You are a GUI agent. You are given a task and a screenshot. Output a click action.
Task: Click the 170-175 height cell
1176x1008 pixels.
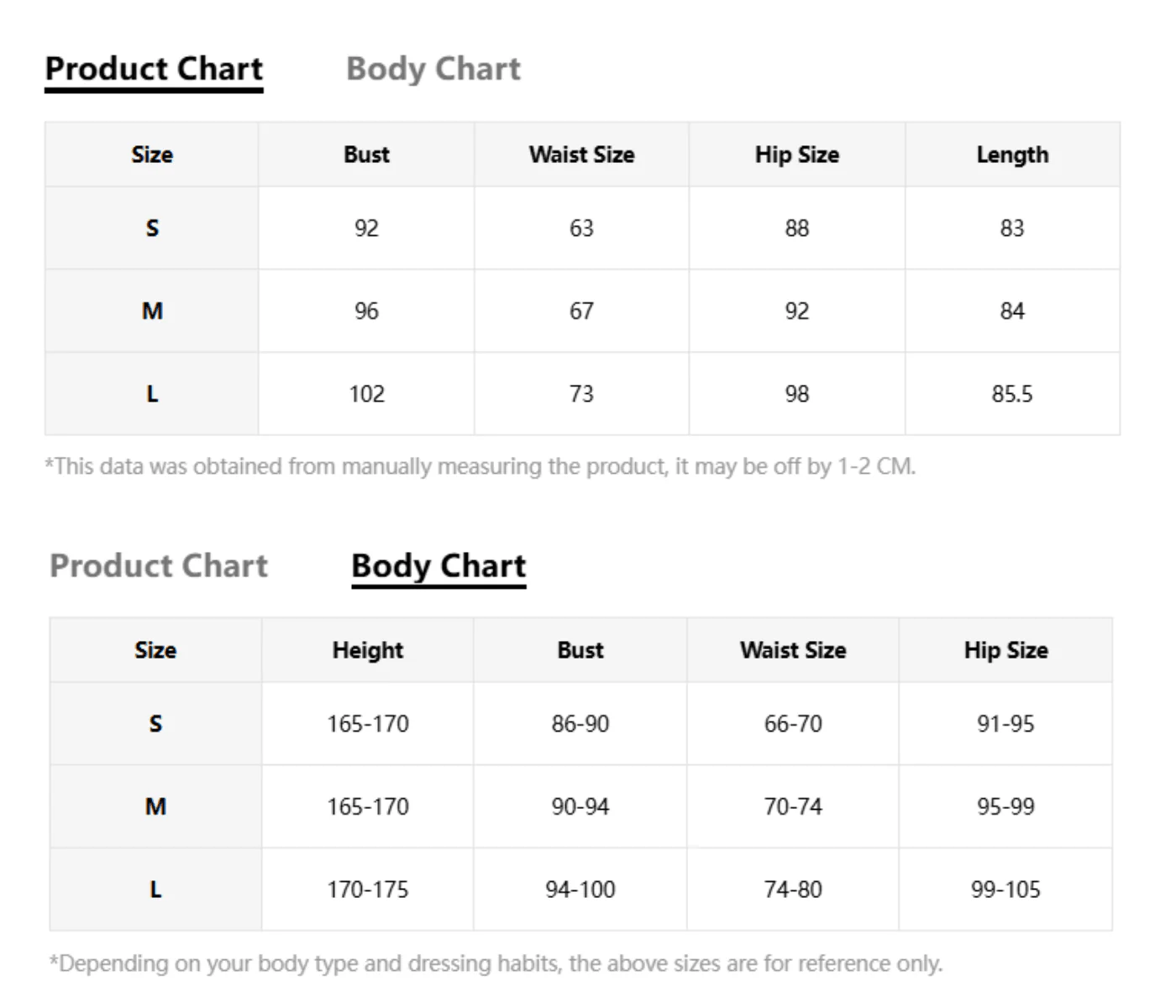click(368, 890)
